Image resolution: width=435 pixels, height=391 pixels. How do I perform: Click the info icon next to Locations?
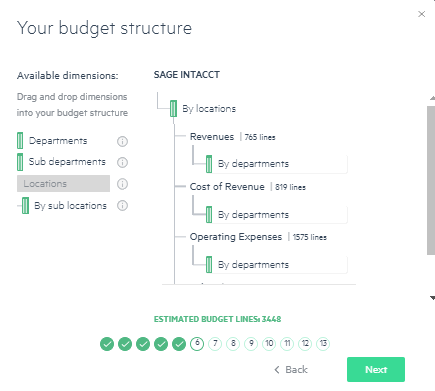point(122,184)
